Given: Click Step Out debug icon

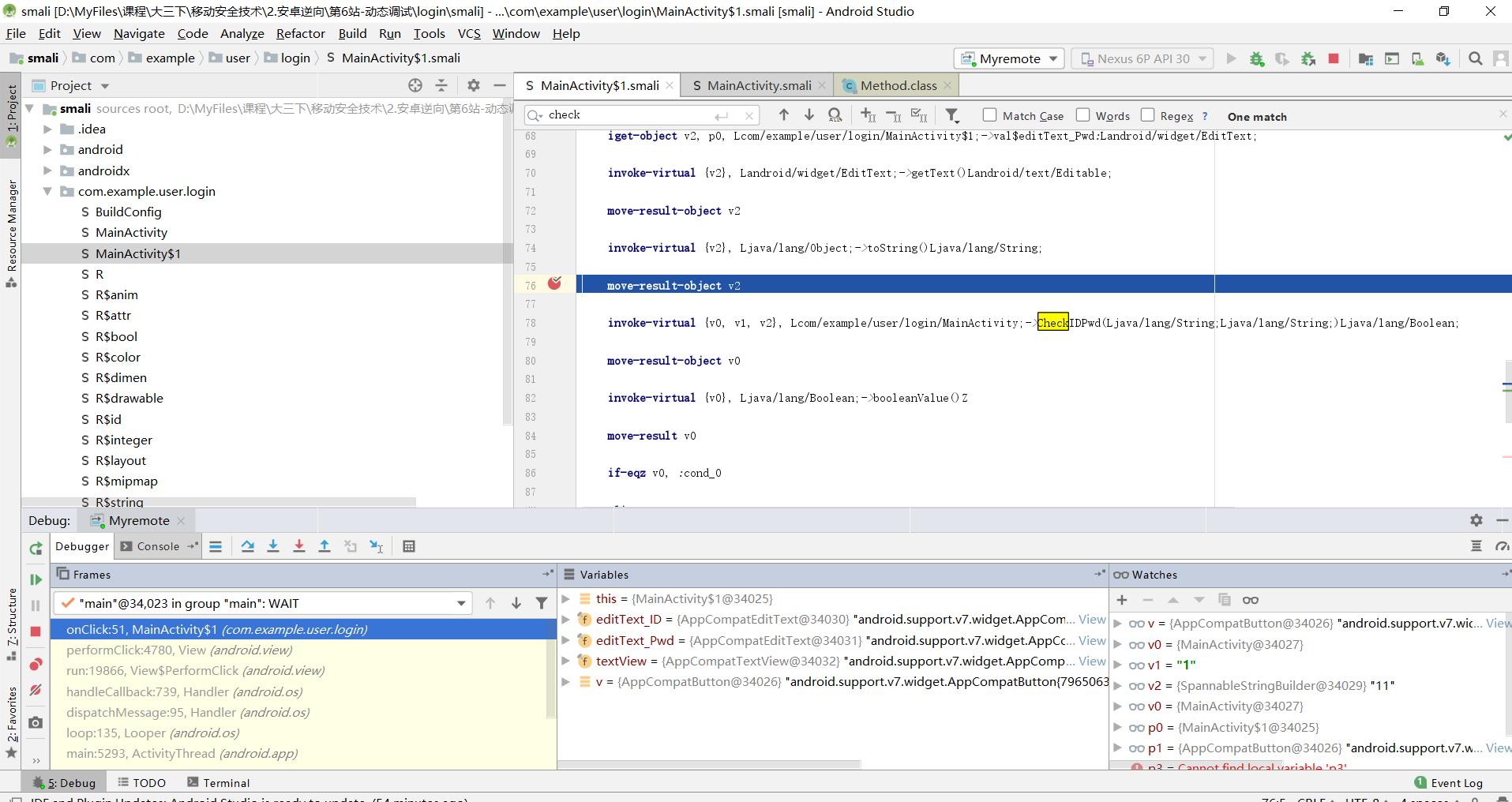Looking at the screenshot, I should click(x=324, y=546).
